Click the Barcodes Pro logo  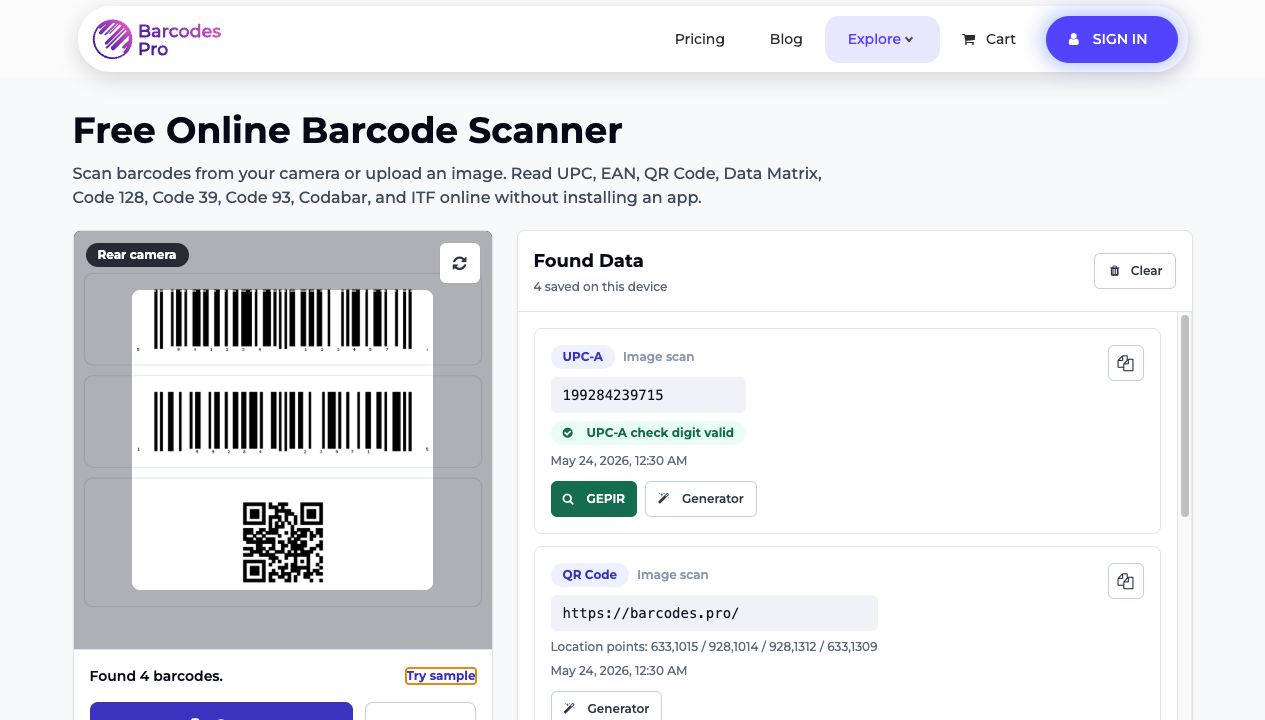coord(157,39)
